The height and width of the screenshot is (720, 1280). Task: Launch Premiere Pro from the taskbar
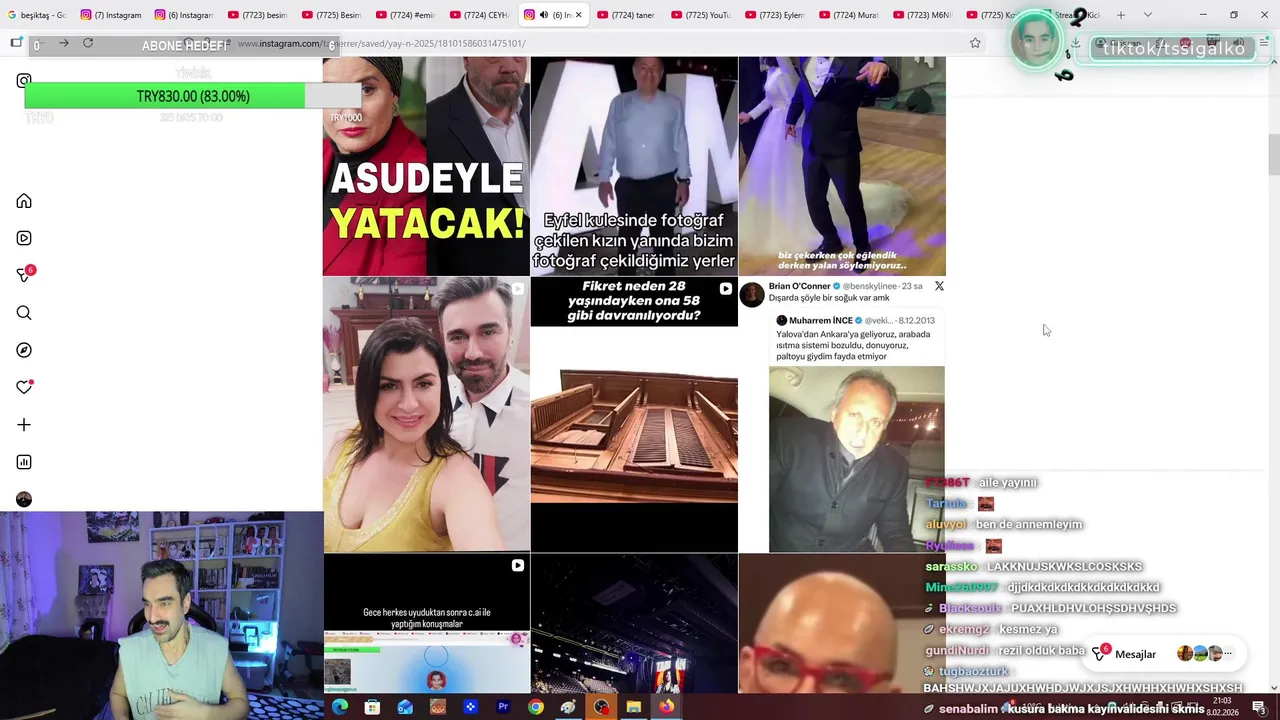tap(503, 707)
